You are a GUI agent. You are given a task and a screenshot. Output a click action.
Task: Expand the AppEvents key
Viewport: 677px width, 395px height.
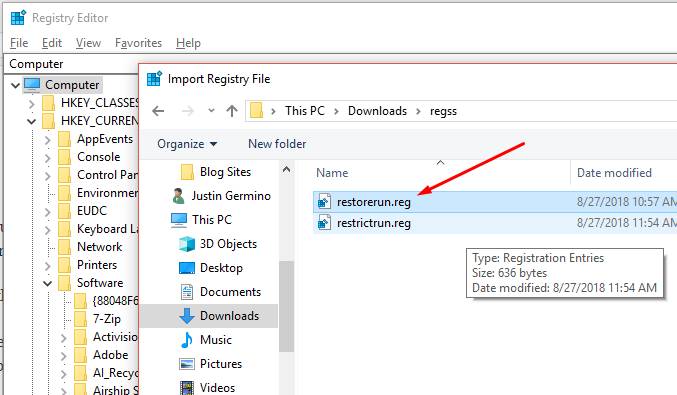click(x=47, y=140)
